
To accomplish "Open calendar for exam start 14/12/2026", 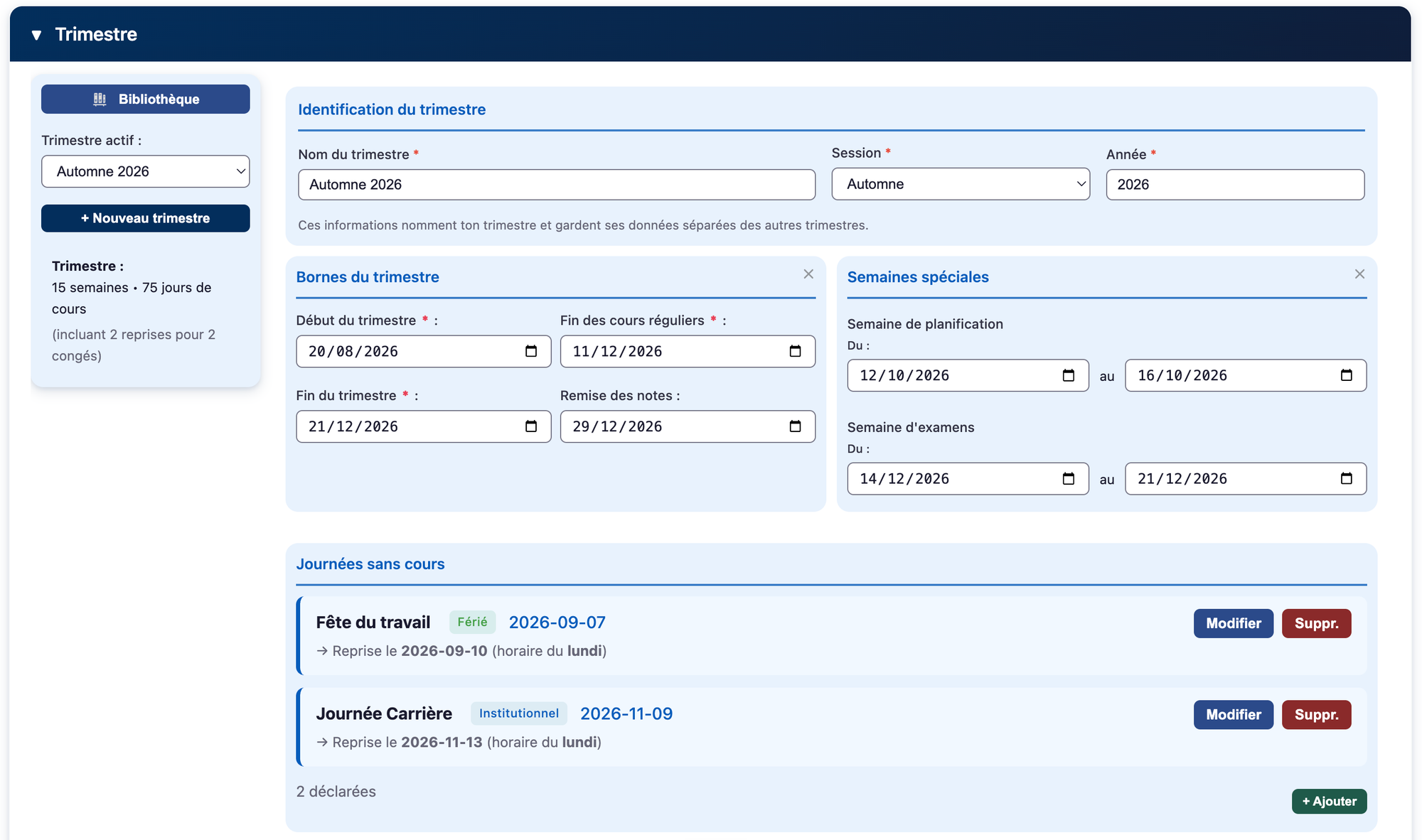I will tap(1069, 479).
